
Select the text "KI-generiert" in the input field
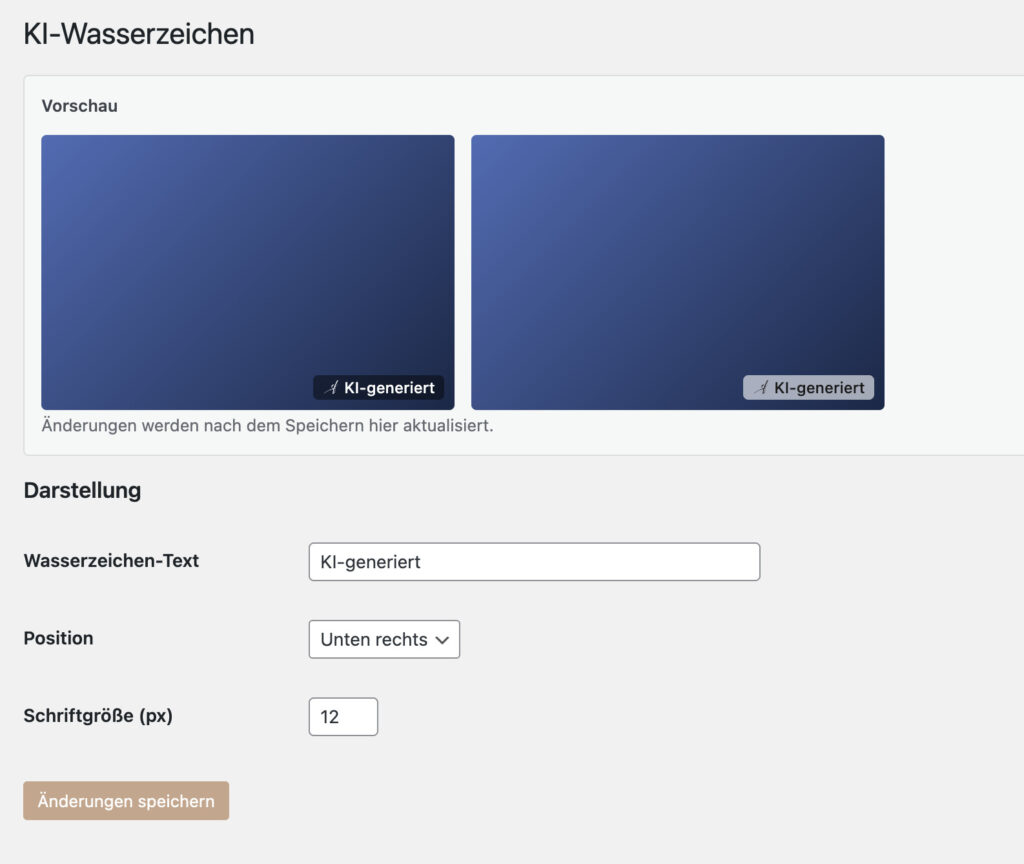370,561
